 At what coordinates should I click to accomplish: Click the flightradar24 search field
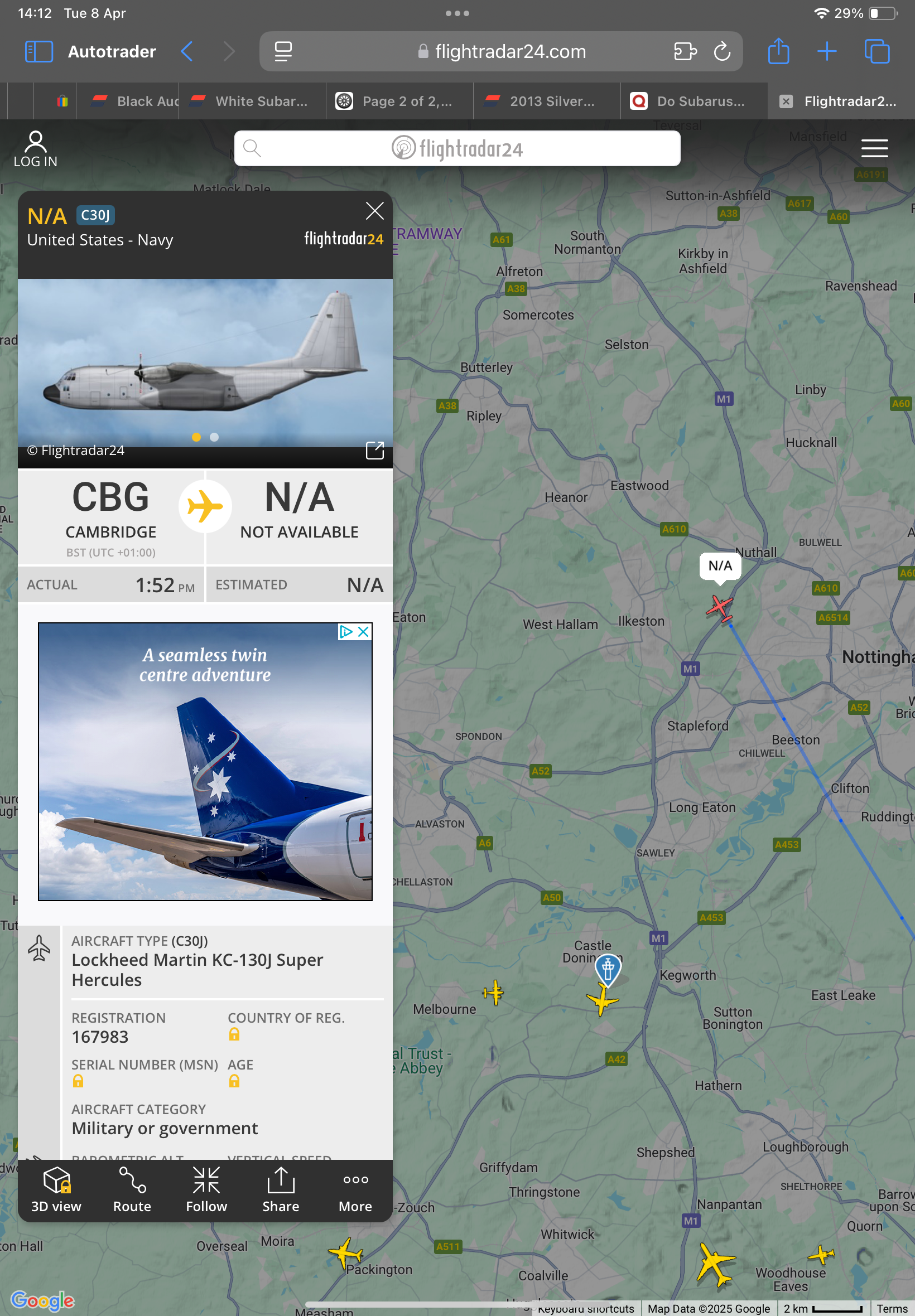pos(458,148)
